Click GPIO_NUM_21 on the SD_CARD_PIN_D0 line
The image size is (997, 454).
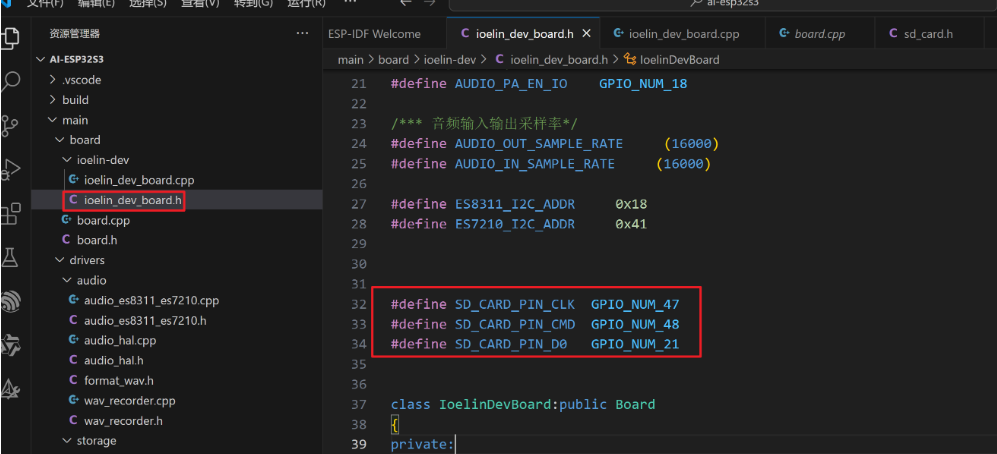pos(635,344)
